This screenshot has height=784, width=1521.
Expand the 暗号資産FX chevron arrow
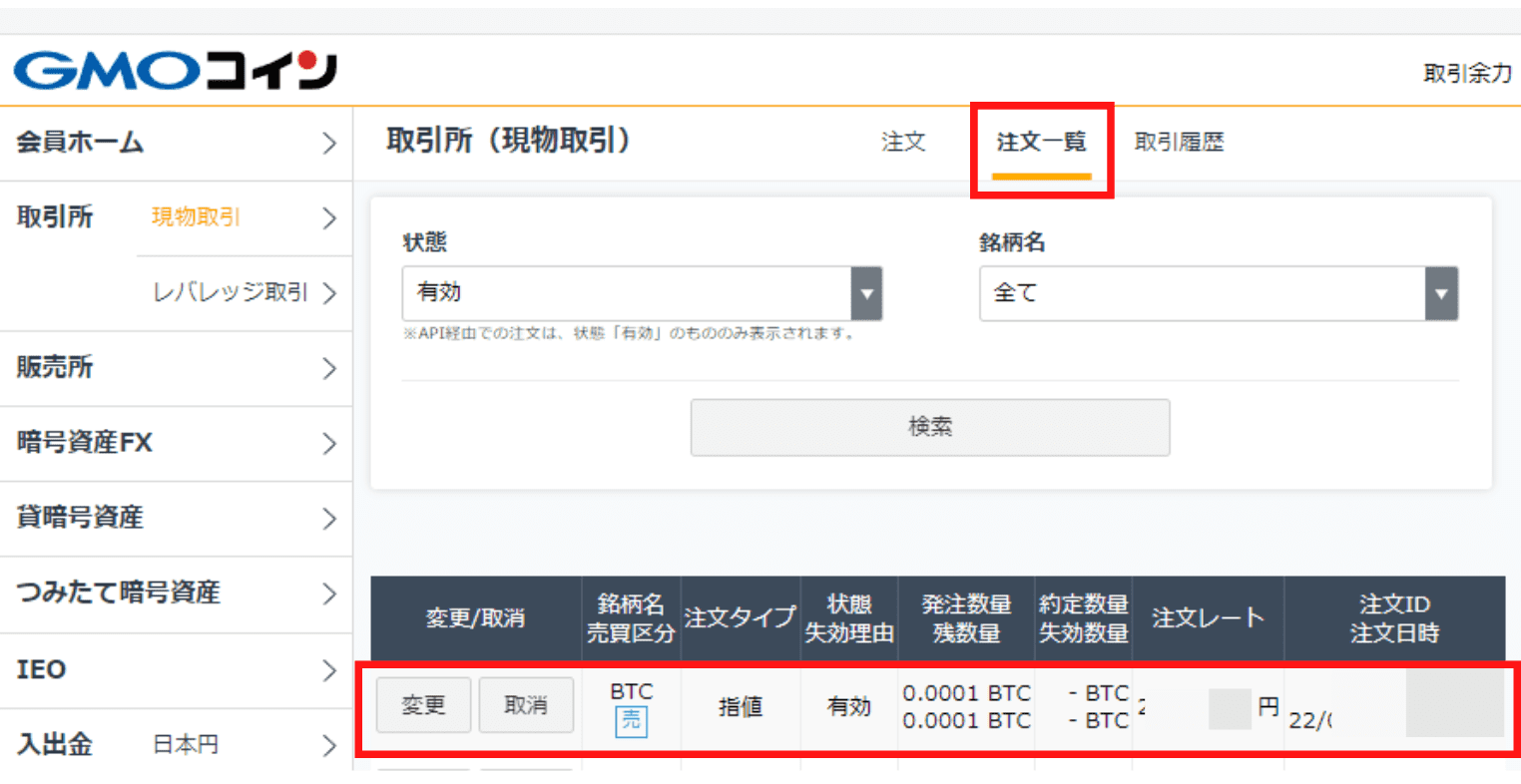point(329,444)
